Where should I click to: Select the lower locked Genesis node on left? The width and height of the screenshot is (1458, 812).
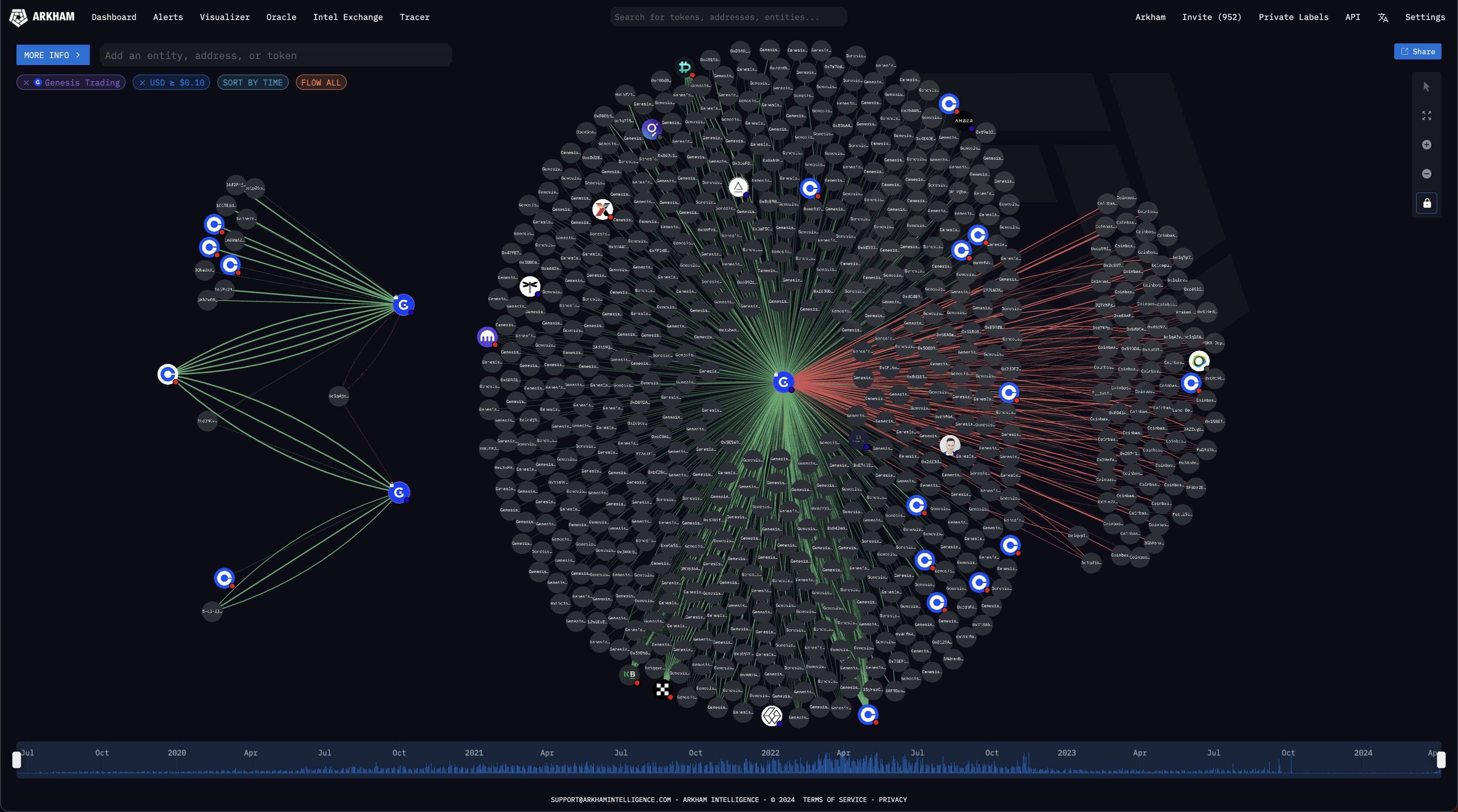point(399,492)
